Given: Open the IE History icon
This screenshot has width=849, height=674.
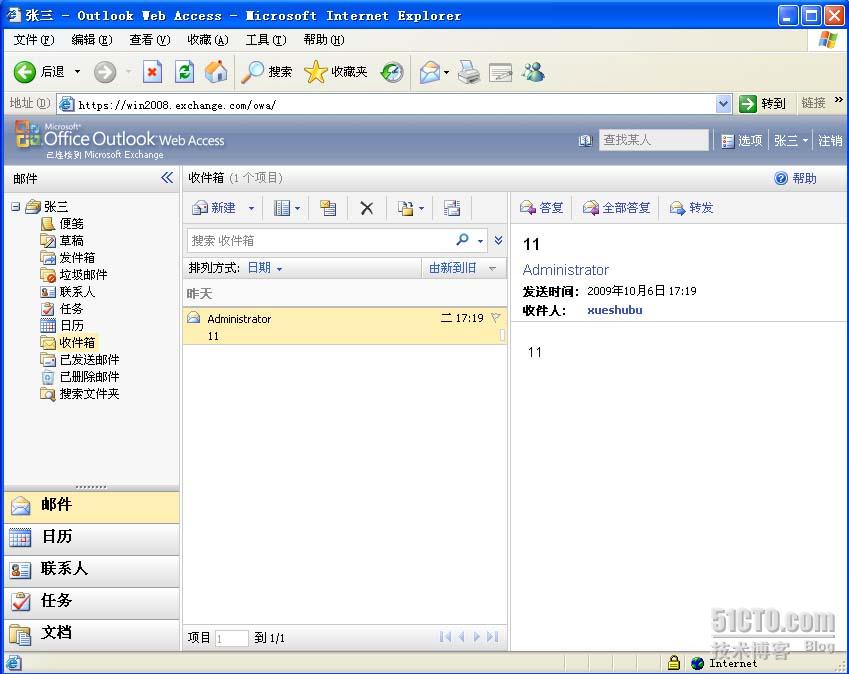Looking at the screenshot, I should pos(392,72).
